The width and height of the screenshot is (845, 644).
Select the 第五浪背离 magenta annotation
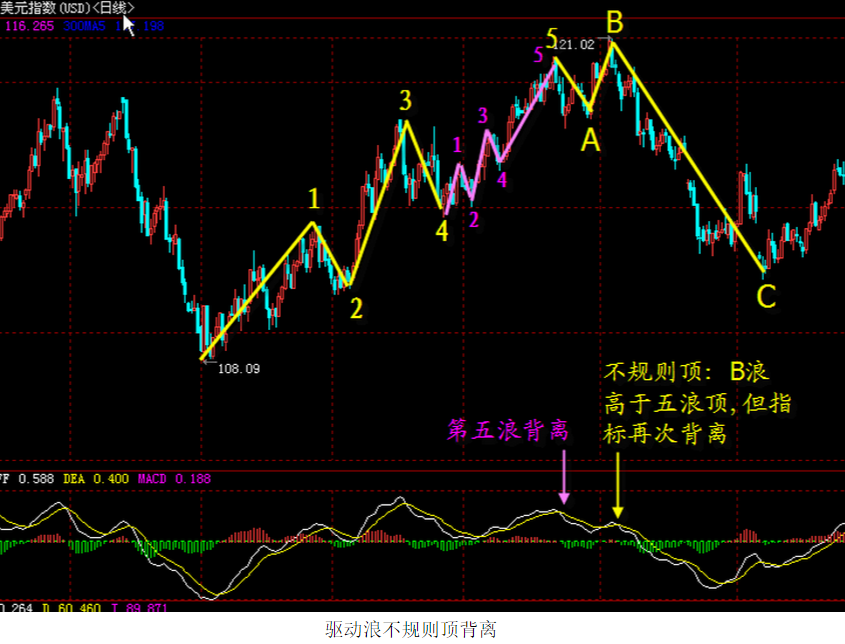tap(508, 431)
